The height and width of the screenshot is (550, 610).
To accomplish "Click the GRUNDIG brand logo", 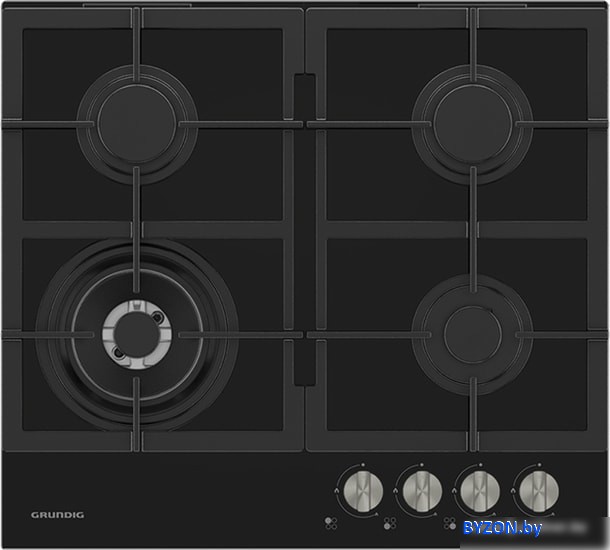I will [x=58, y=515].
